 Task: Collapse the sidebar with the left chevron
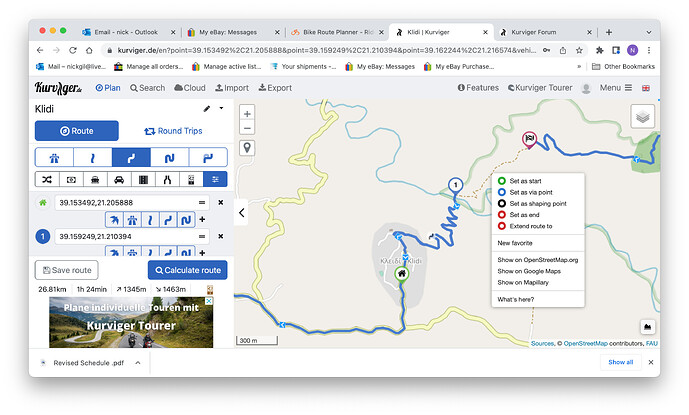pos(240,212)
